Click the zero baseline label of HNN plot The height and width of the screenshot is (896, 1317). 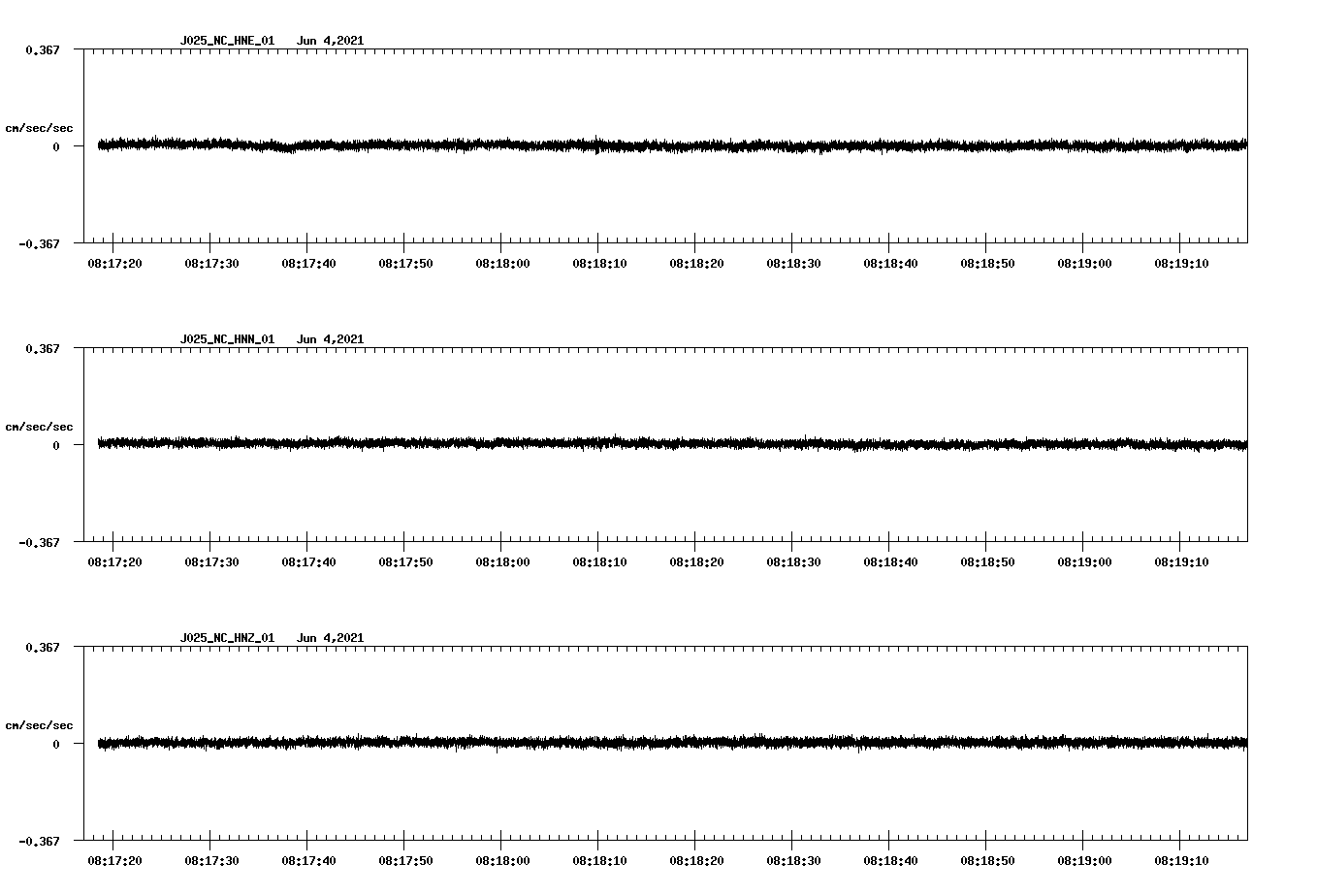tap(56, 445)
